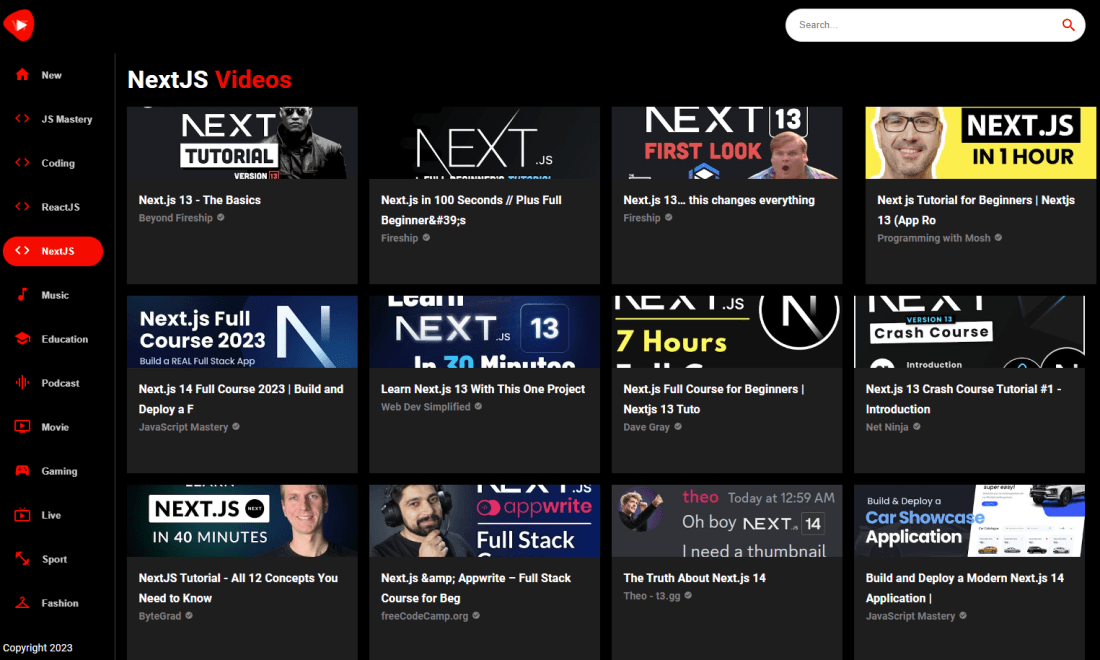
Task: Open NextJS Tutorial All 12 Concepts title
Action: pos(239,588)
